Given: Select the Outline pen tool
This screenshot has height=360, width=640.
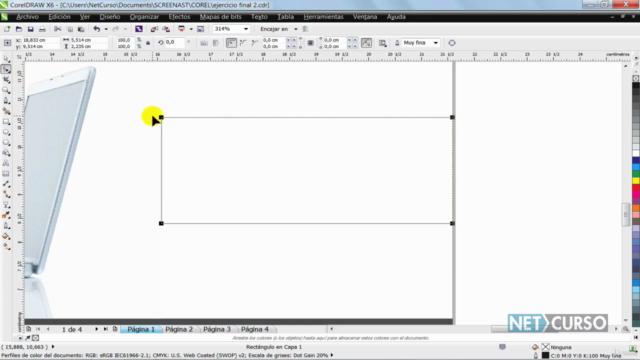Looking at the screenshot, I should coord(6,226).
